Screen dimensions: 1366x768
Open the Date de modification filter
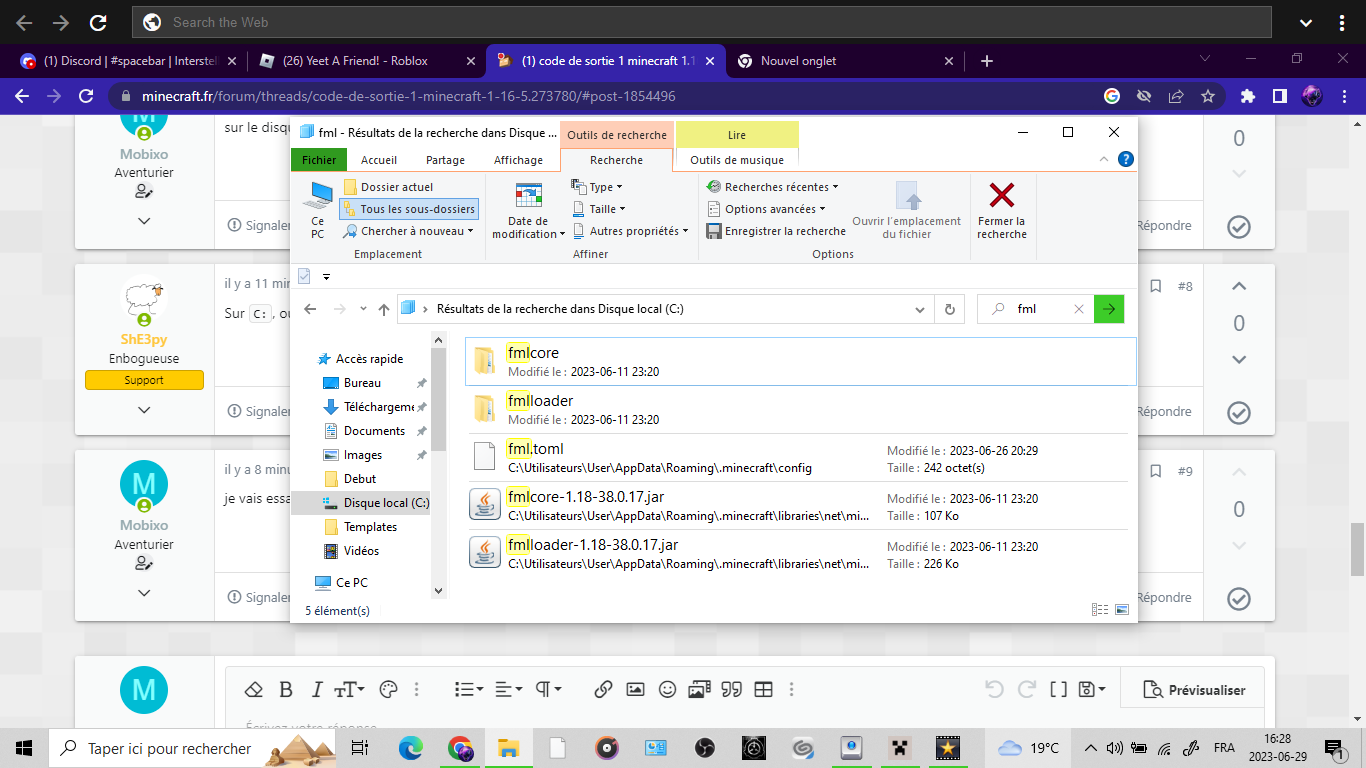point(528,211)
